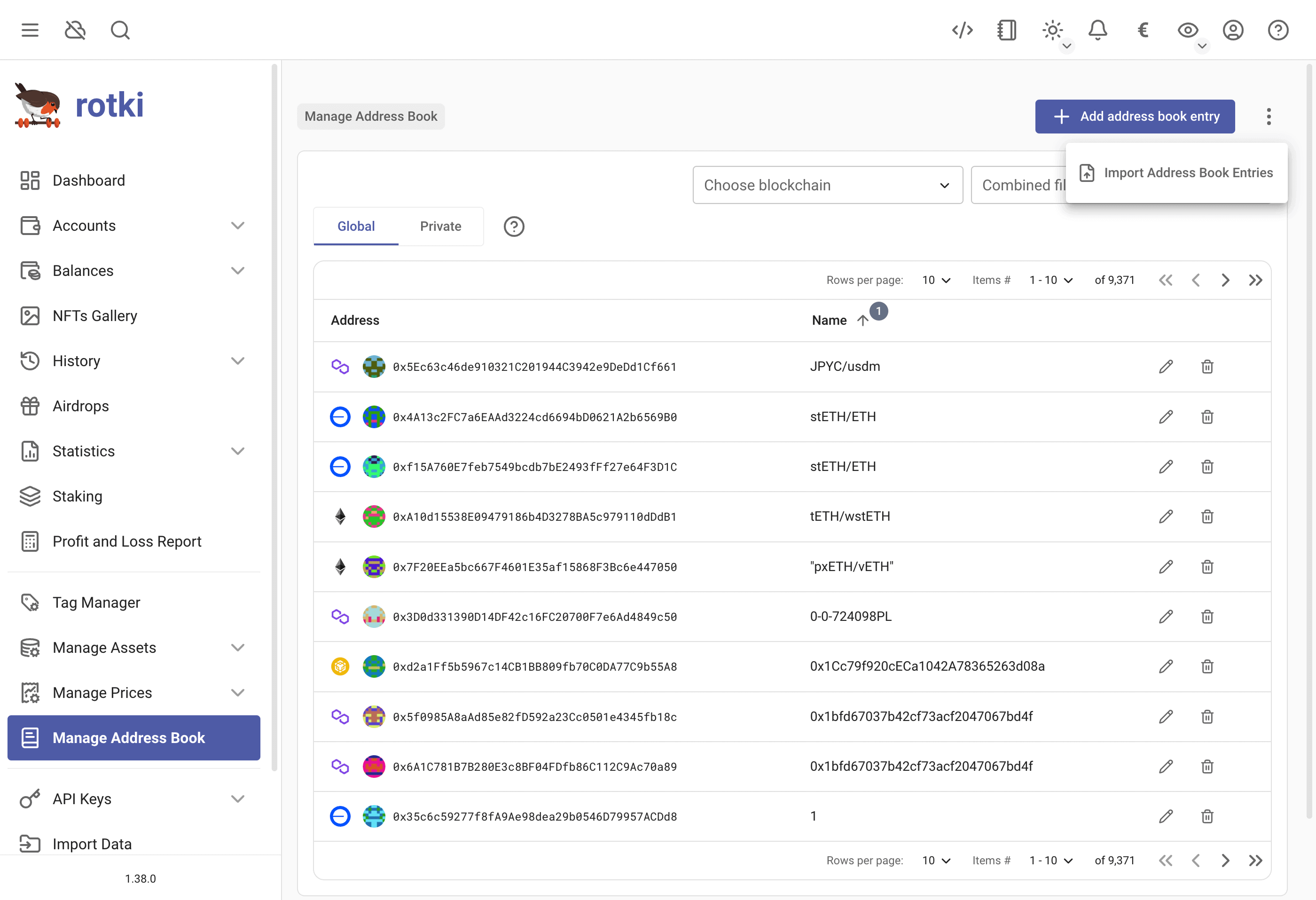Jump to last page in bottom pagination

point(1255,861)
